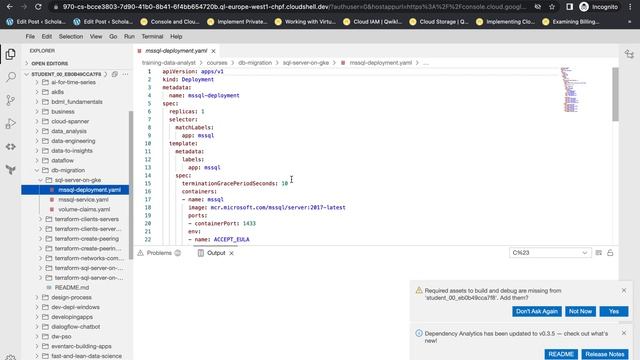
Task: Close the mssql-deployment.yaml editor tab
Action: pos(213,51)
